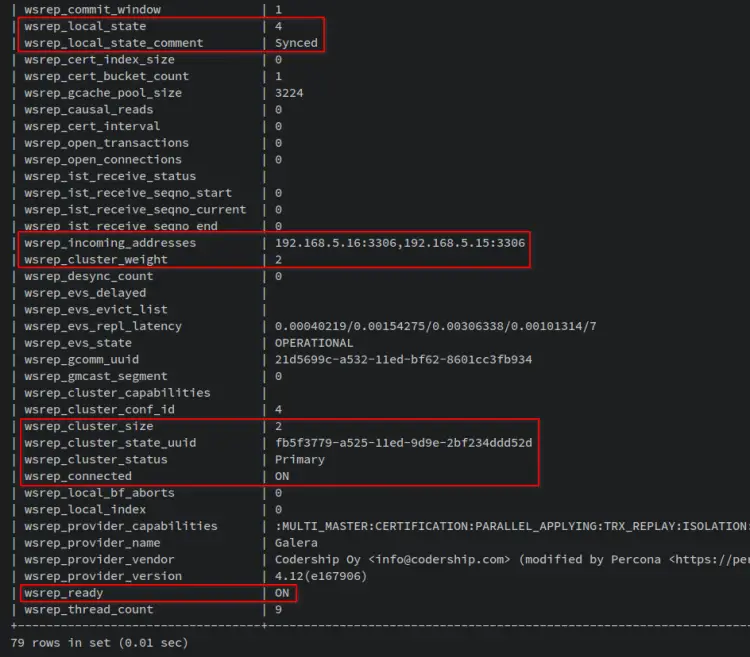The height and width of the screenshot is (657, 750).
Task: Select the value OPERATIONAL
Action: (x=314, y=343)
